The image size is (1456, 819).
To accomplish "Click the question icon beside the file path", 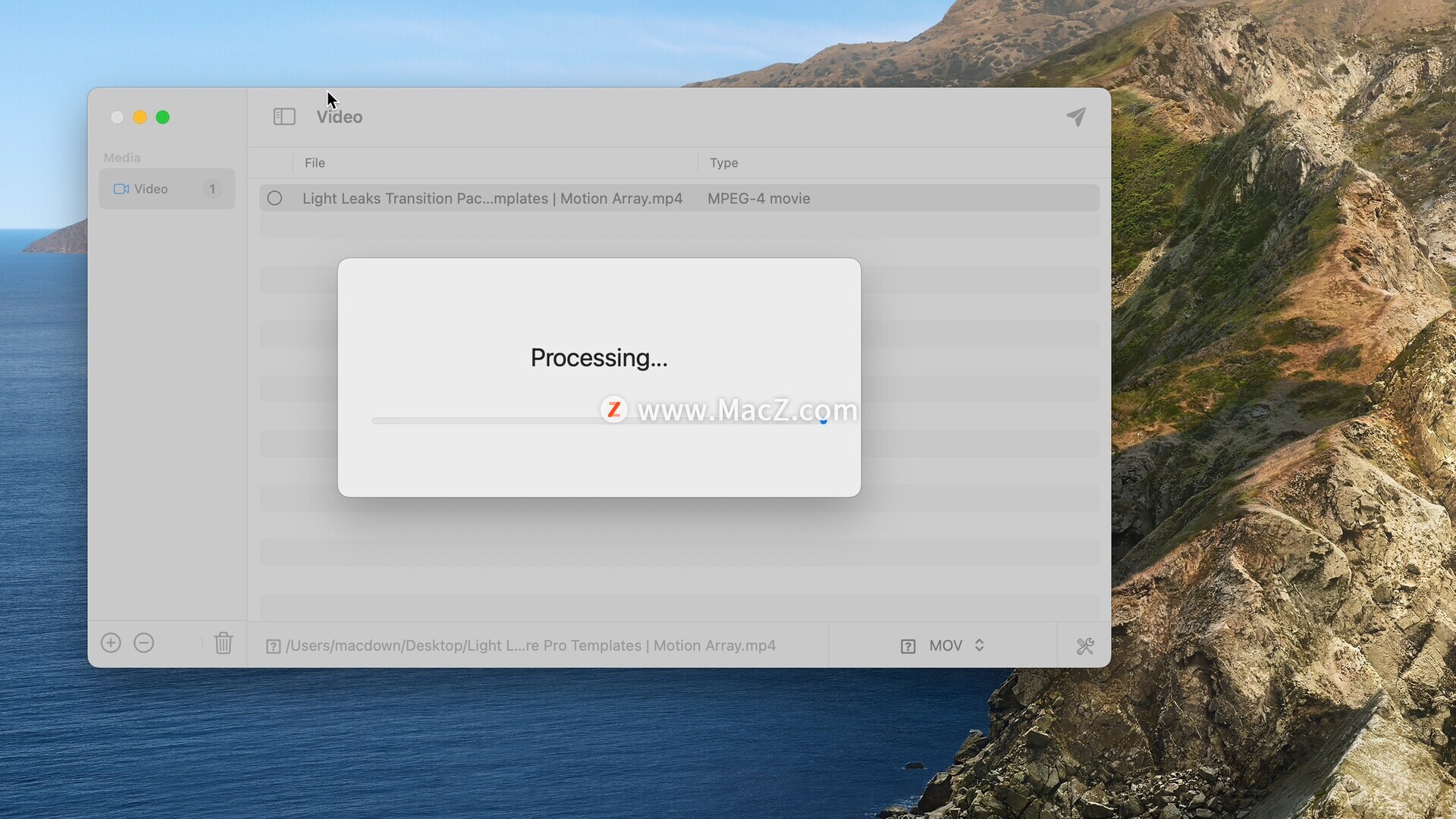I will tap(274, 646).
